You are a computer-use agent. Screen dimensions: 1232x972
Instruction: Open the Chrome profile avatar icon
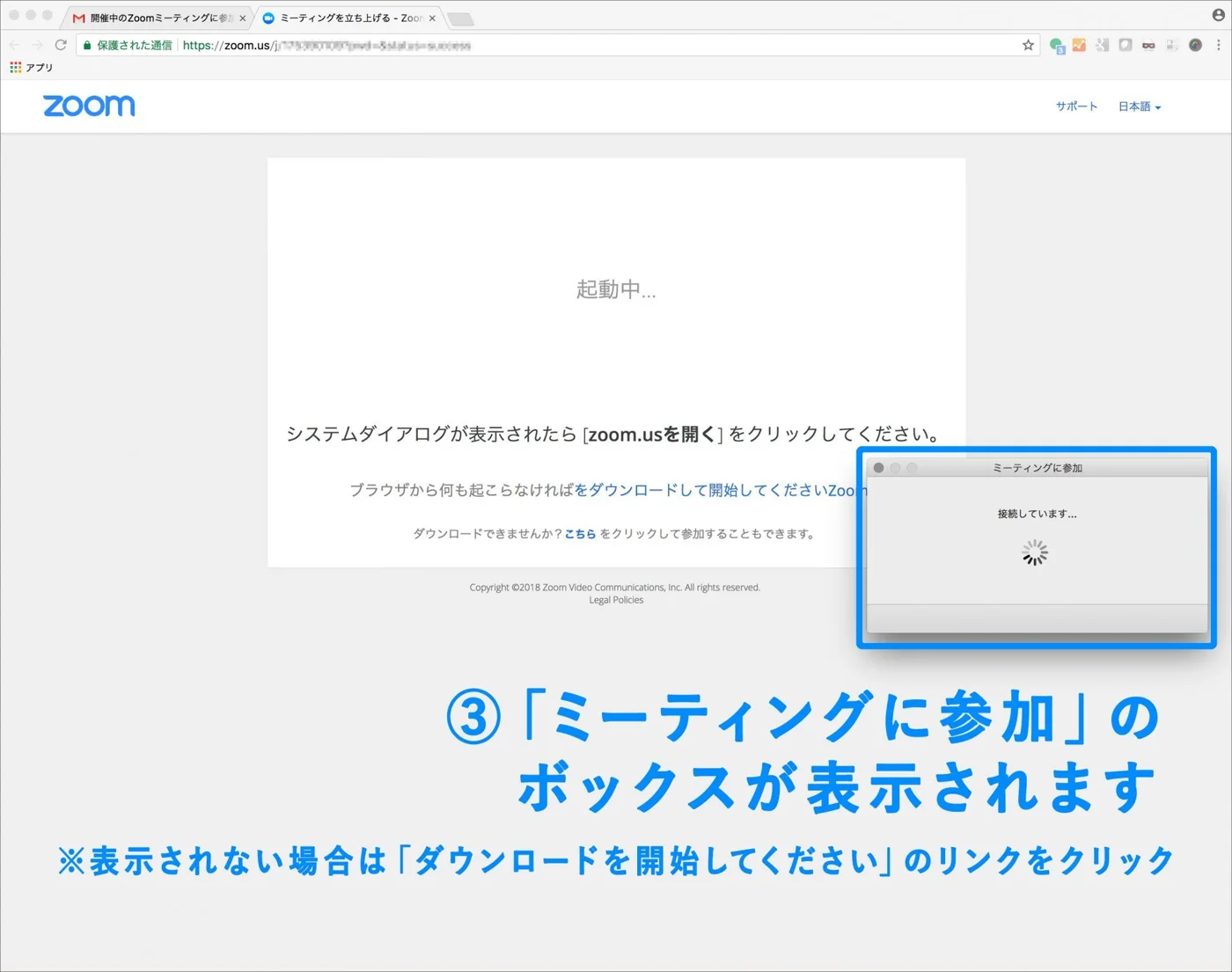pos(1219,14)
